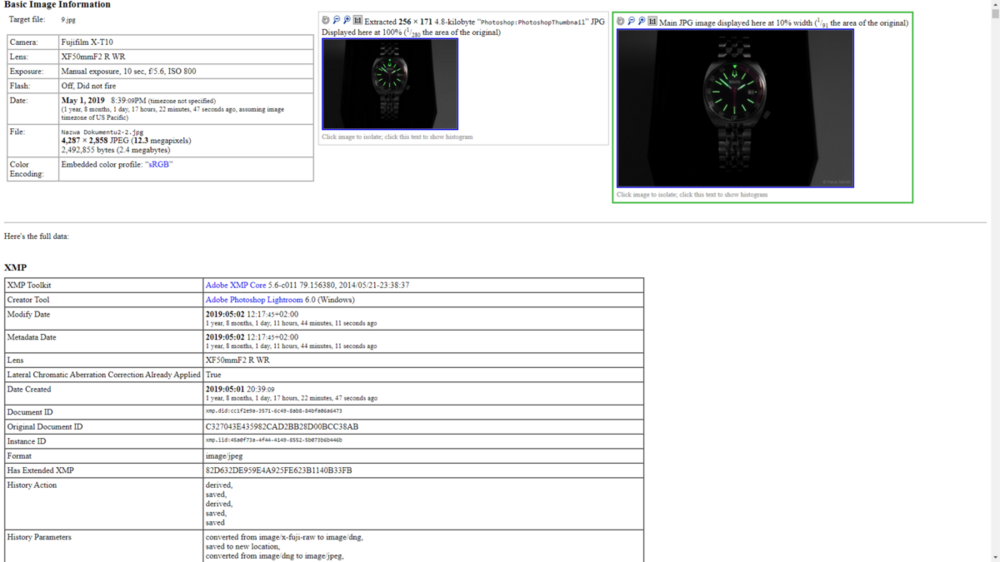The height and width of the screenshot is (562, 1000).
Task: Click the Basic Image Information heading
Action: [57, 4]
